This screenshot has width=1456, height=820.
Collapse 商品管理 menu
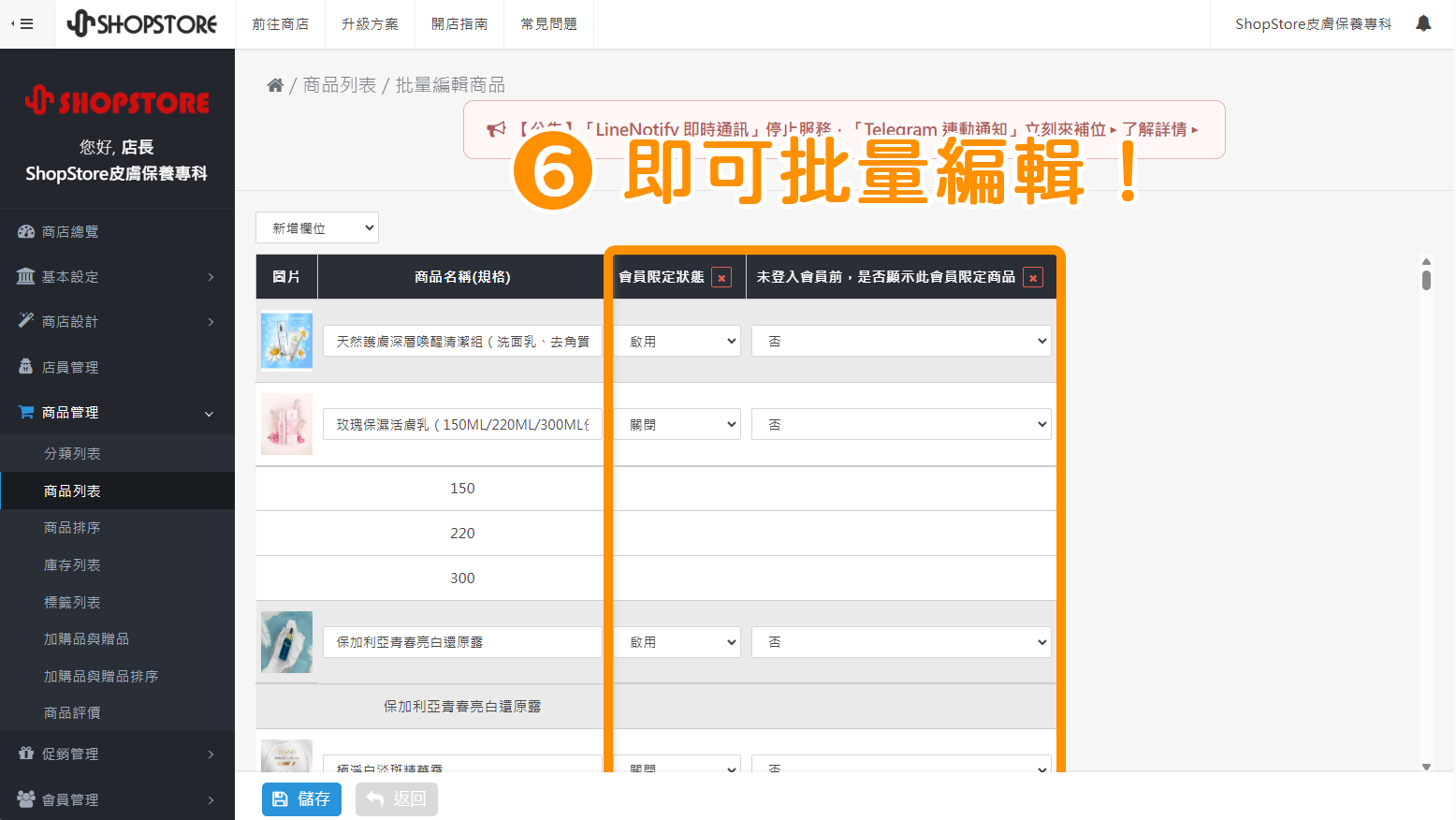(117, 412)
